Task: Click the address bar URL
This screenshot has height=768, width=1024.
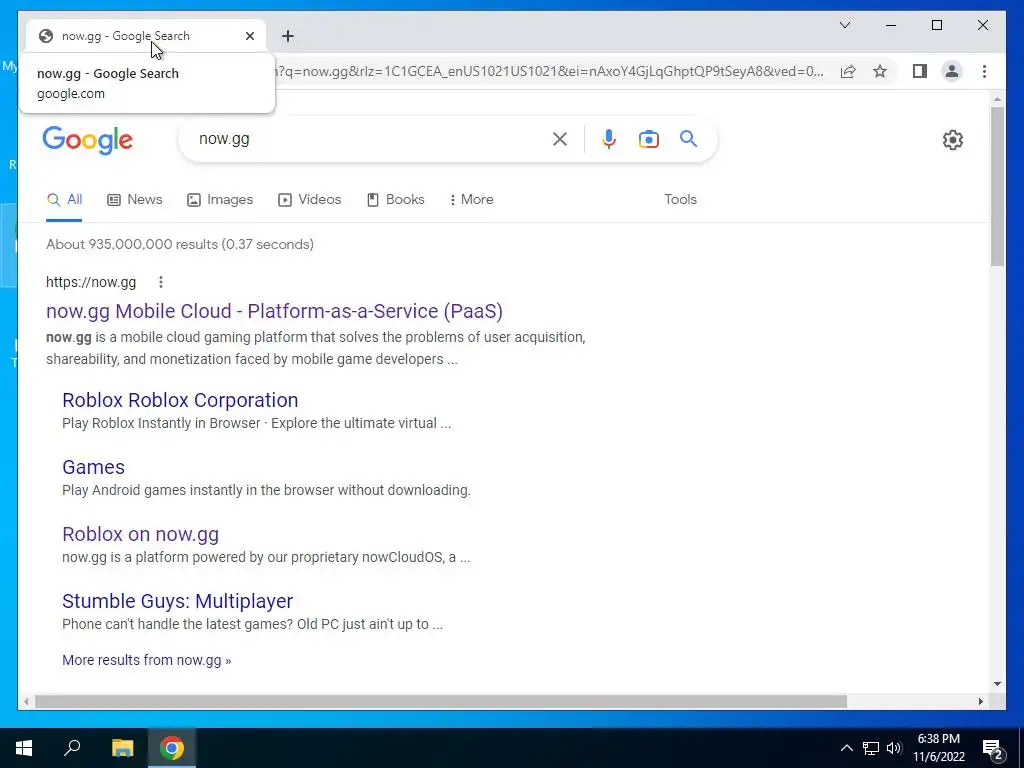Action: pyautogui.click(x=549, y=71)
